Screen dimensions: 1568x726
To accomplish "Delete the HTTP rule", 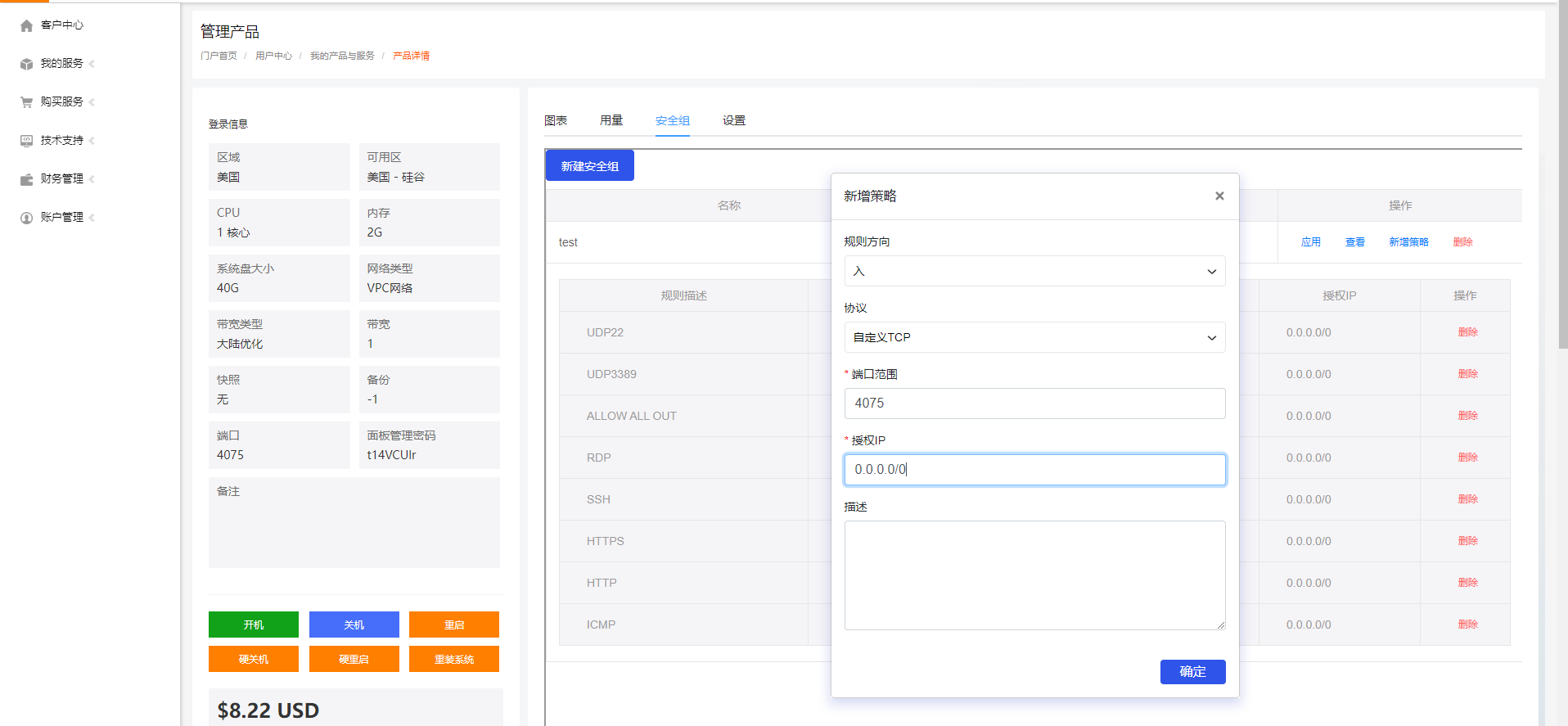I will pos(1468,583).
